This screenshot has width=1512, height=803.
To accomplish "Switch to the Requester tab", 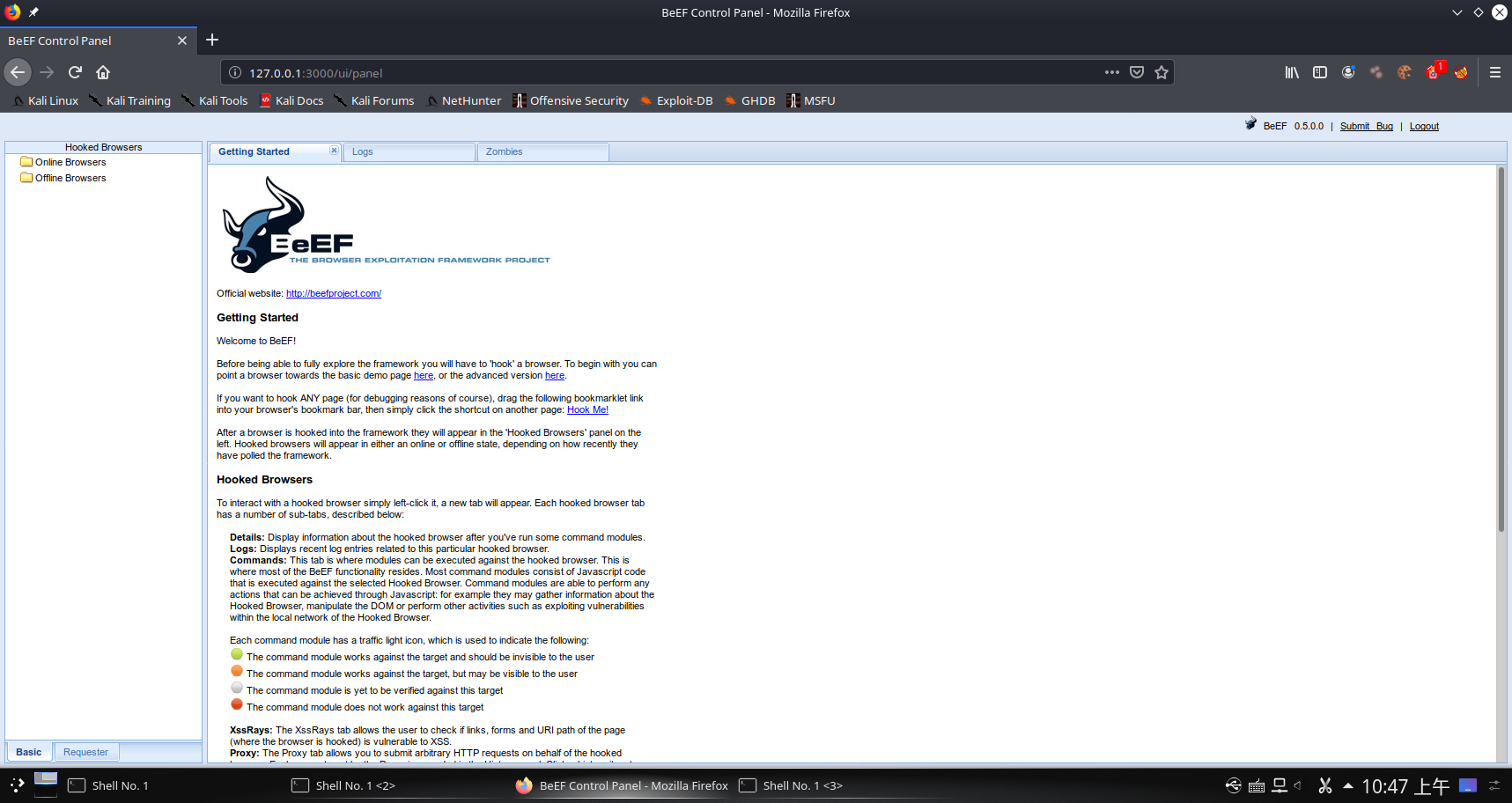I will (x=85, y=751).
